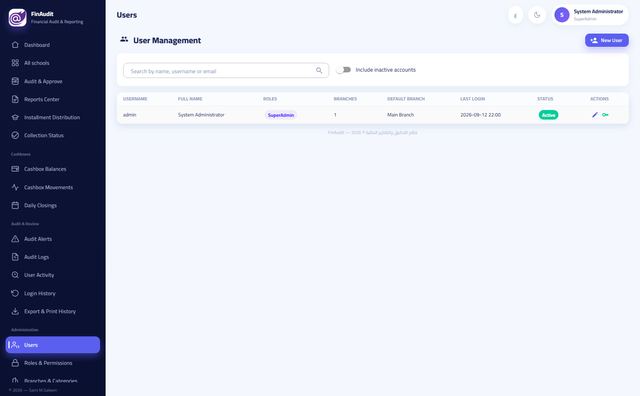Click the User Management heading
This screenshot has height=396, width=640.
[167, 40]
